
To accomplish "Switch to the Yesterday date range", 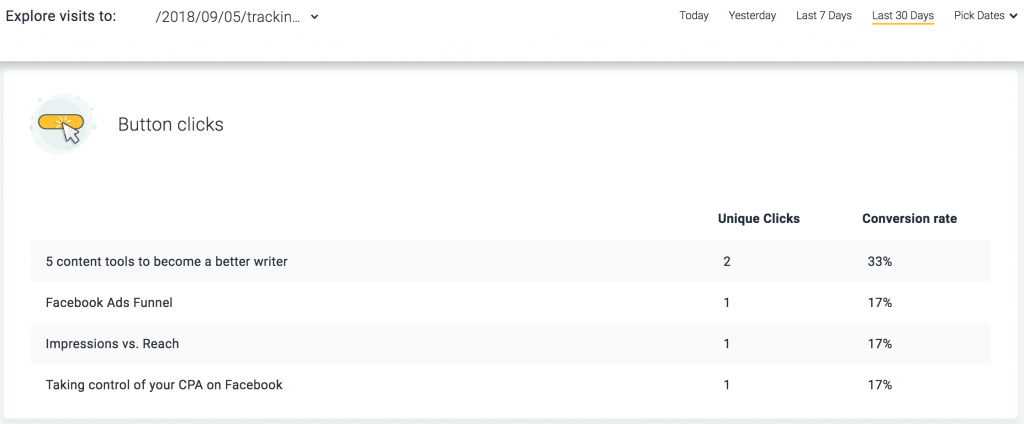I will click(x=752, y=16).
